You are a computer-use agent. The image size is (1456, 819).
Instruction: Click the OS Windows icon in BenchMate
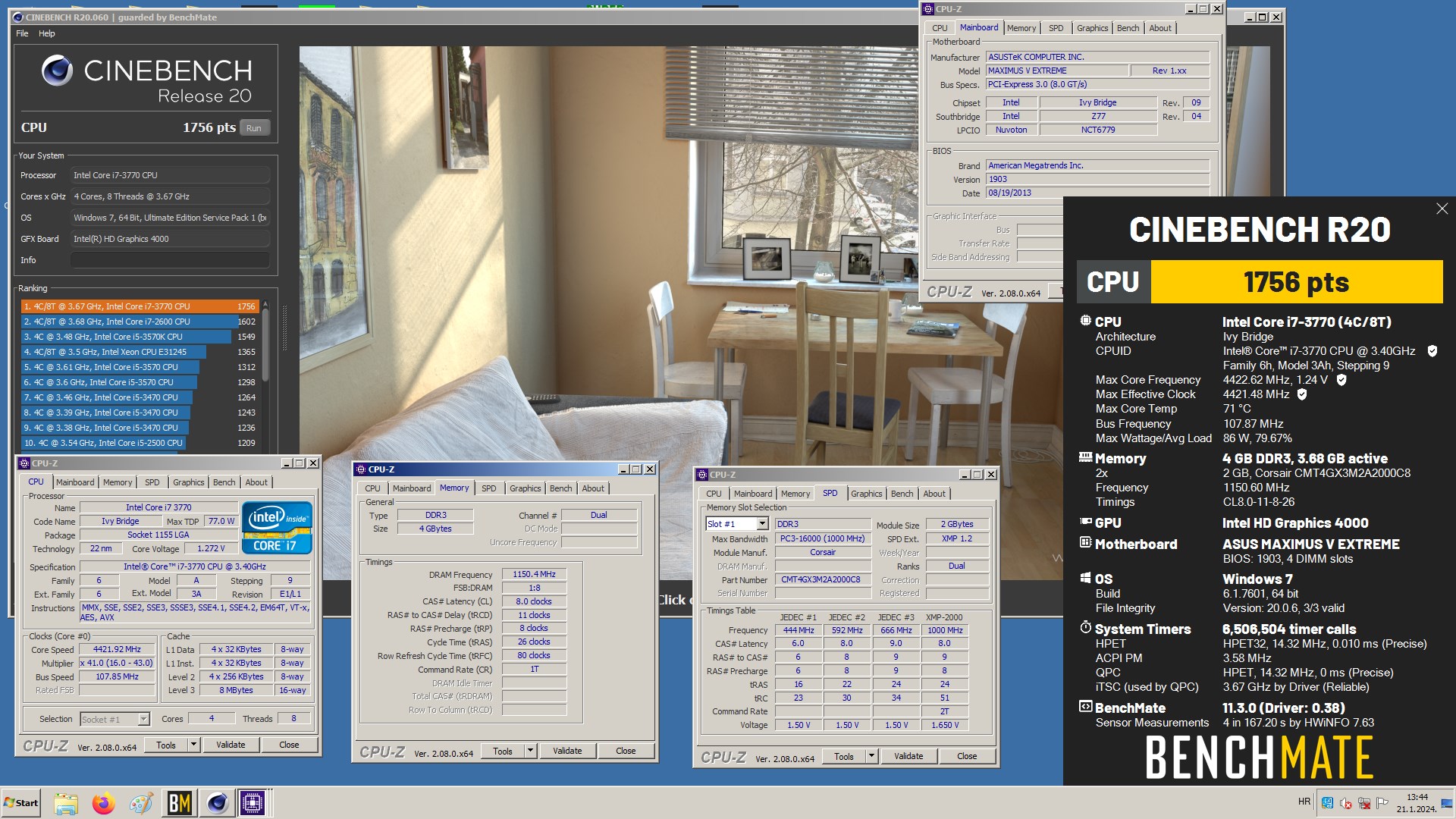[x=1085, y=578]
